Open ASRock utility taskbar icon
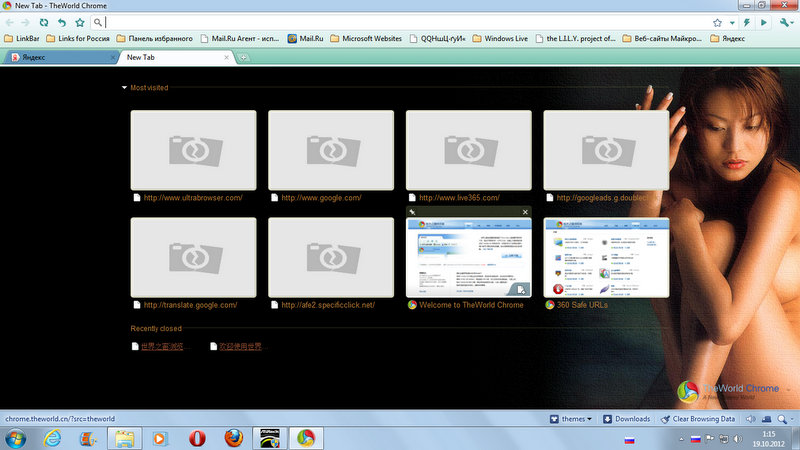The height and width of the screenshot is (450, 800). point(270,439)
